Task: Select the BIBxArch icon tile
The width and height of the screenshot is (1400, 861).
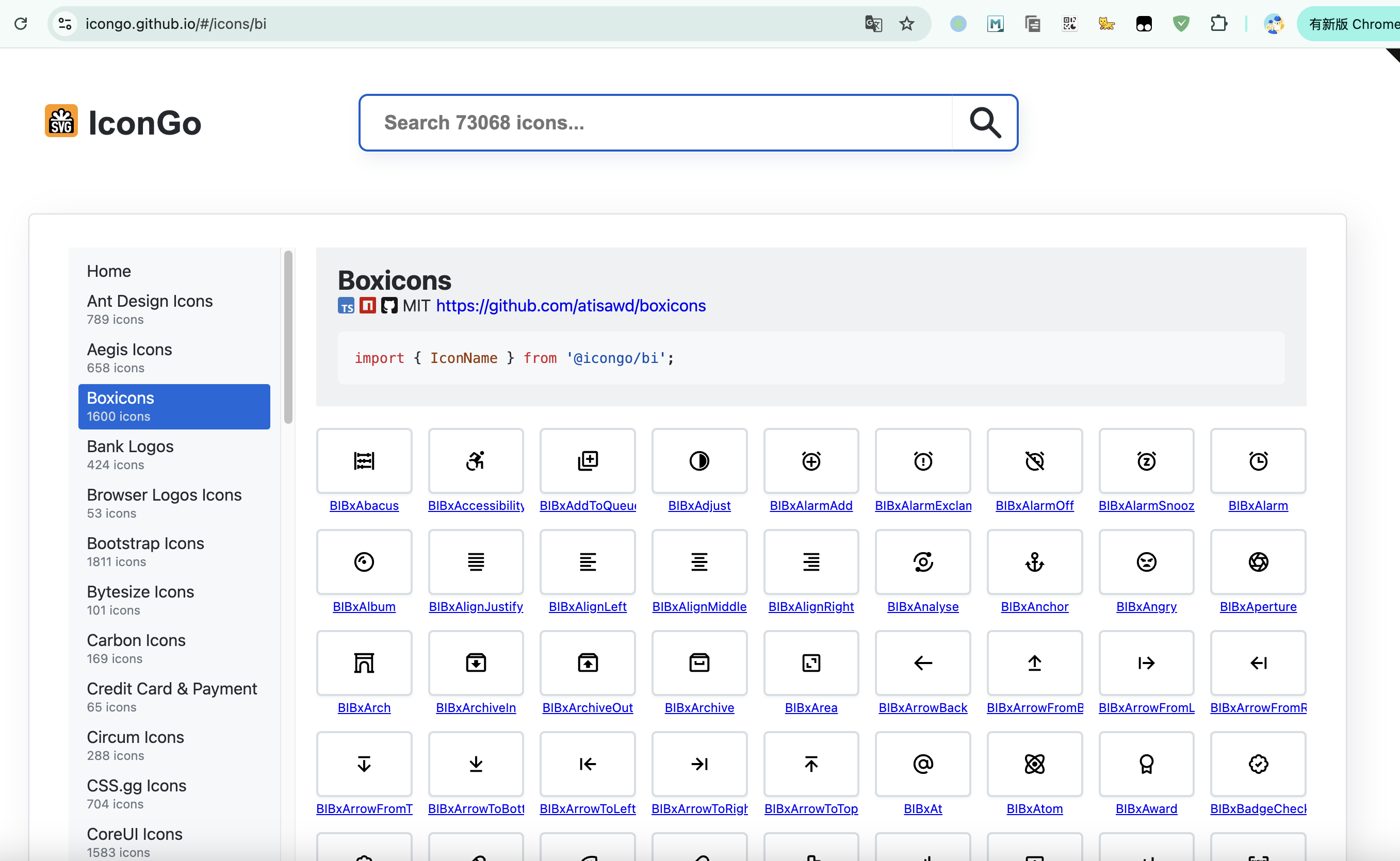Action: click(364, 663)
